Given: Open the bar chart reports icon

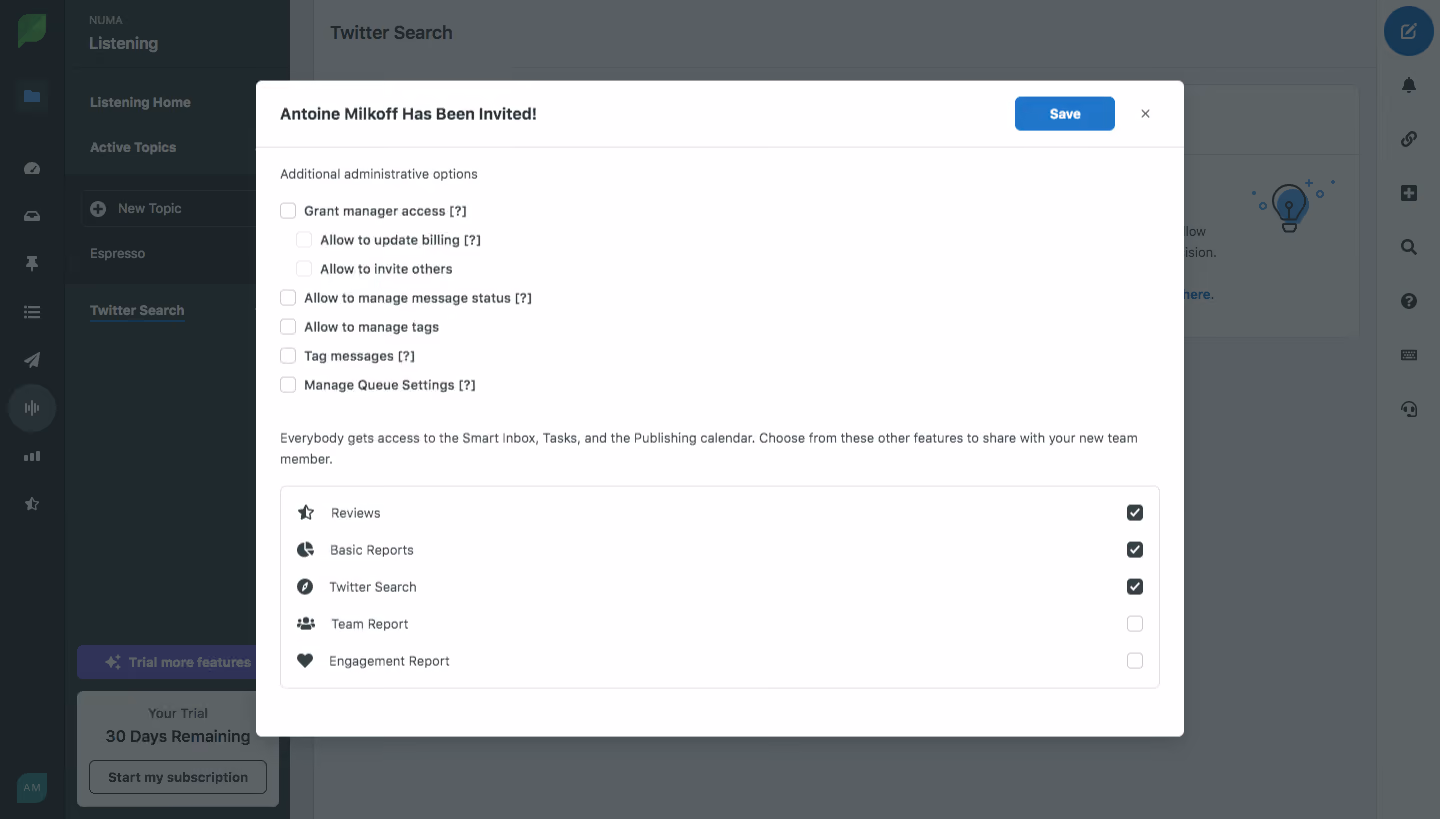Looking at the screenshot, I should coord(32,456).
